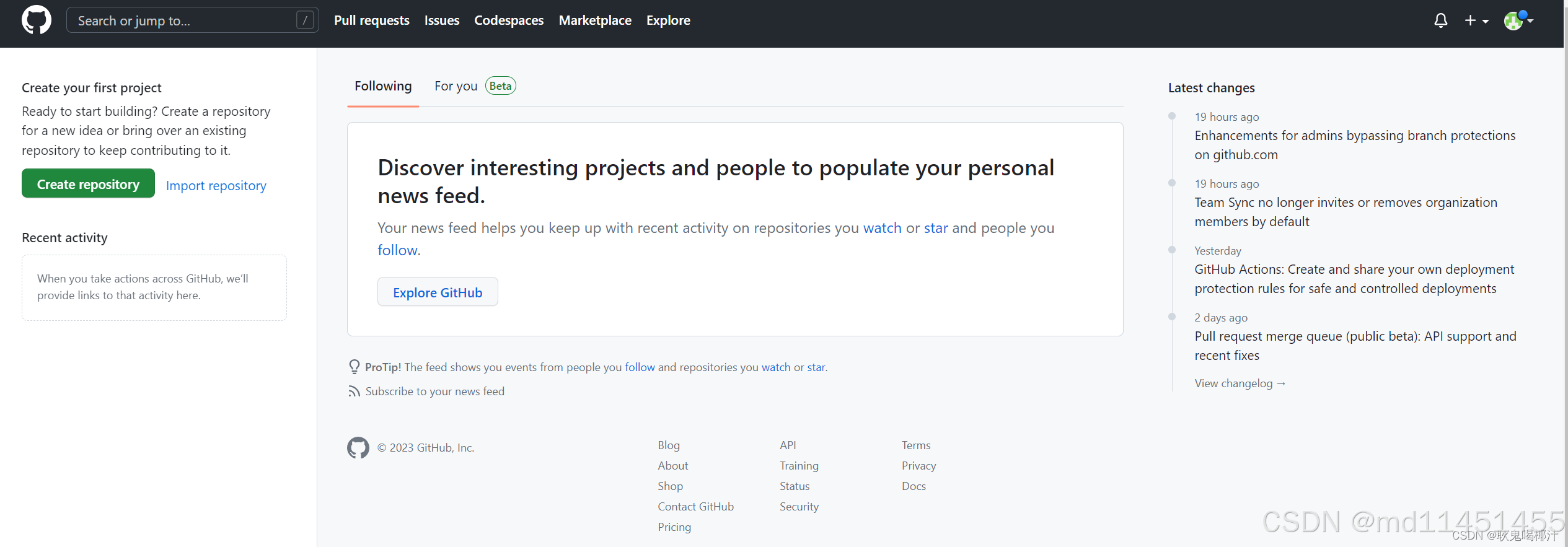
Task: Open the Status footer link
Action: (x=795, y=486)
